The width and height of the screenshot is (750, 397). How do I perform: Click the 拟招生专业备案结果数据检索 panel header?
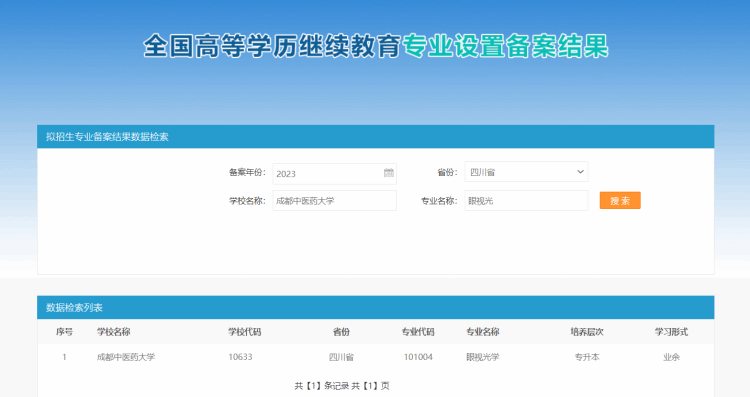375,137
